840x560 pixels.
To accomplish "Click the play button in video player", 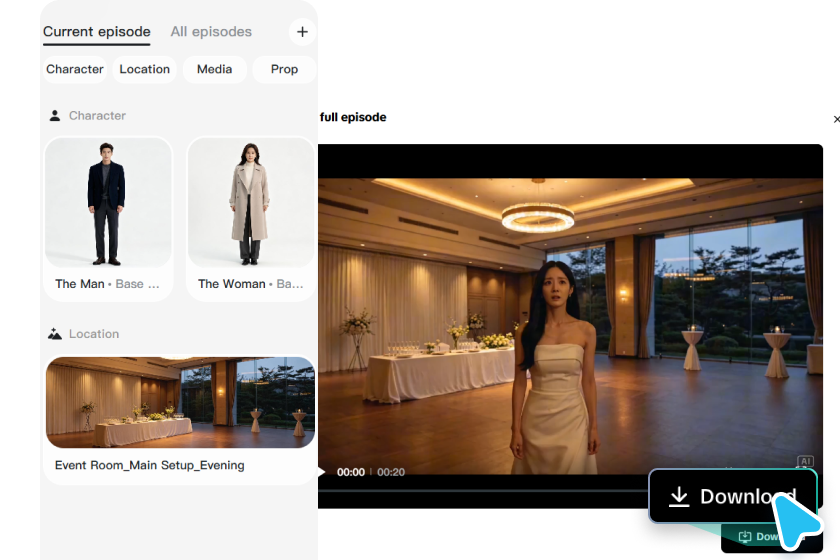I will coord(321,472).
